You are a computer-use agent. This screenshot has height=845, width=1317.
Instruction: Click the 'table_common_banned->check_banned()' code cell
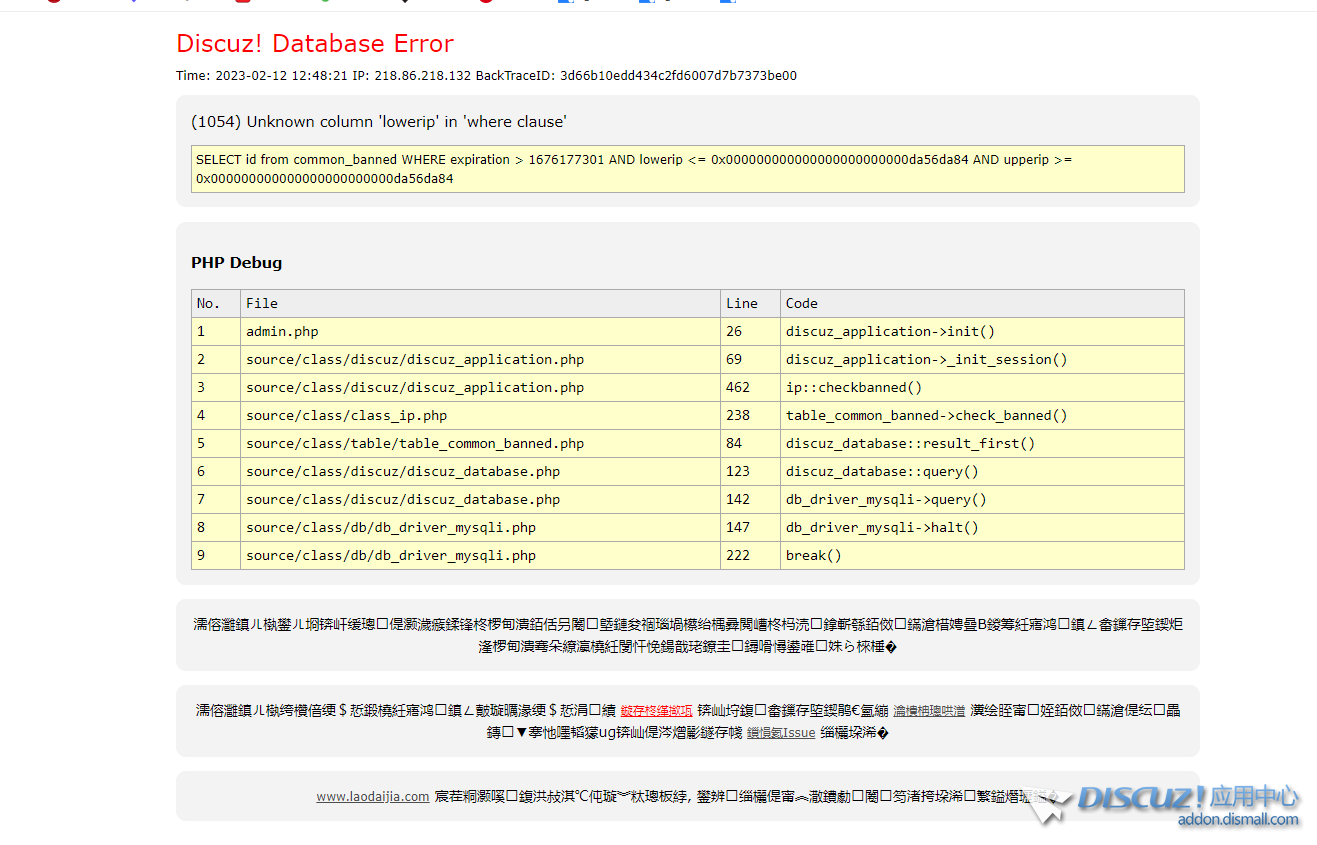coord(982,415)
